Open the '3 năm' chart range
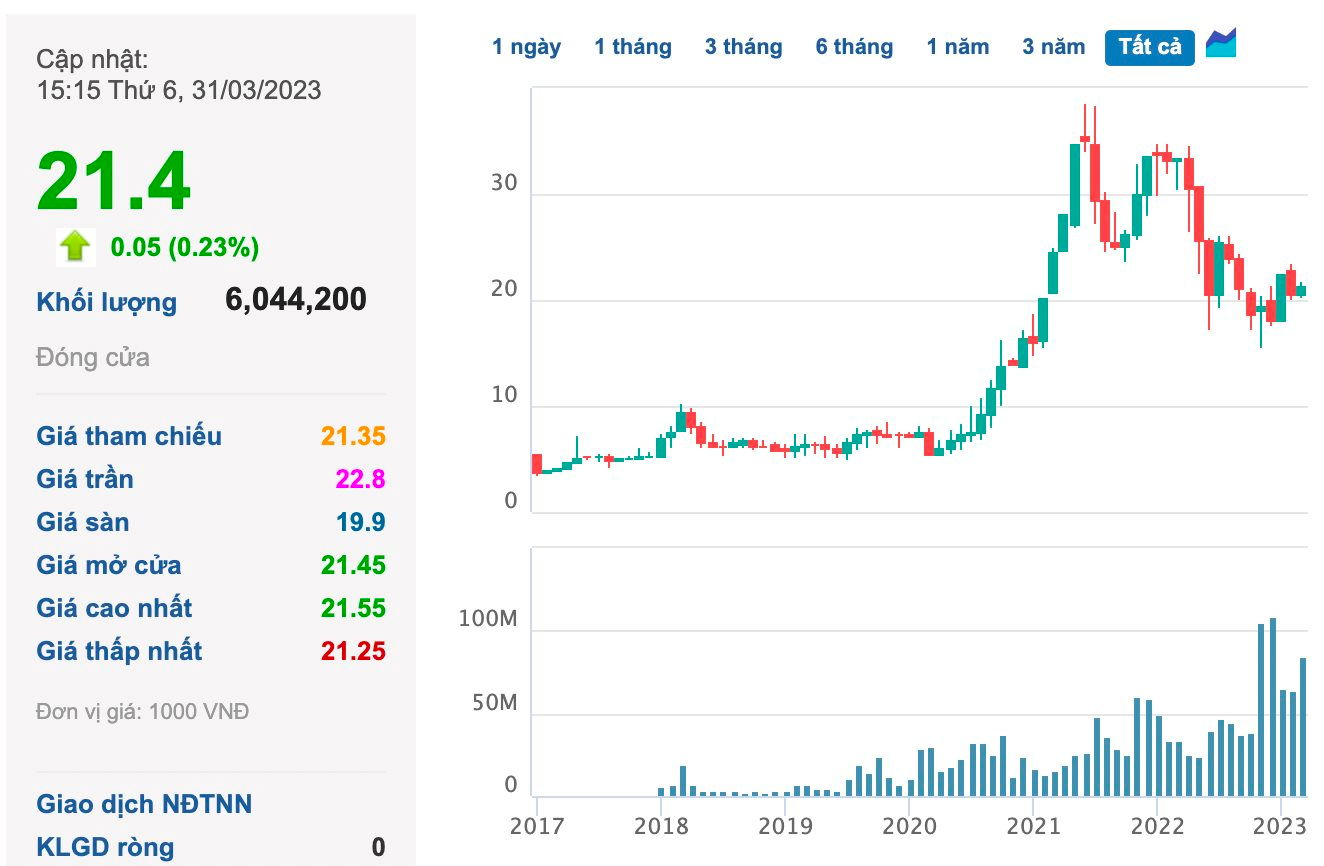The height and width of the screenshot is (866, 1324). (1053, 47)
